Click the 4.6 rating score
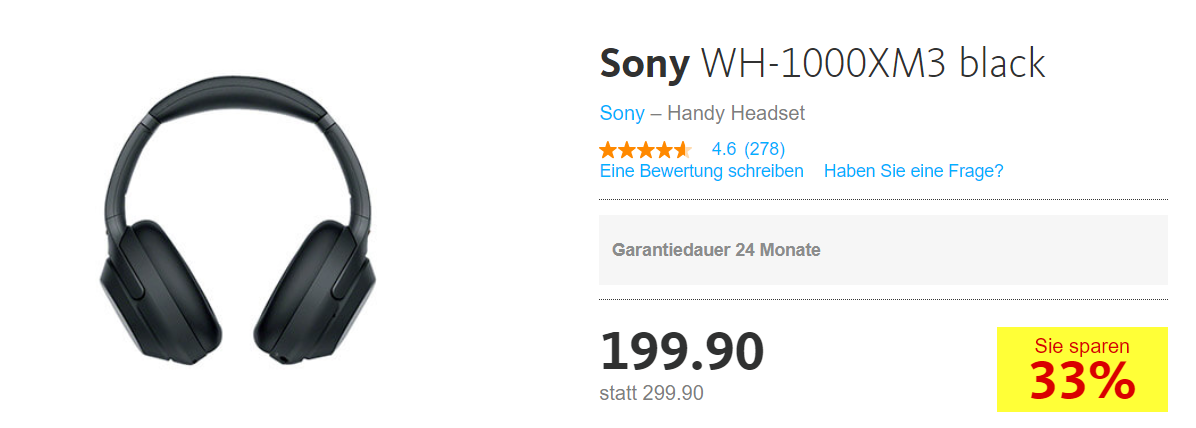1196x428 pixels. coord(724,150)
